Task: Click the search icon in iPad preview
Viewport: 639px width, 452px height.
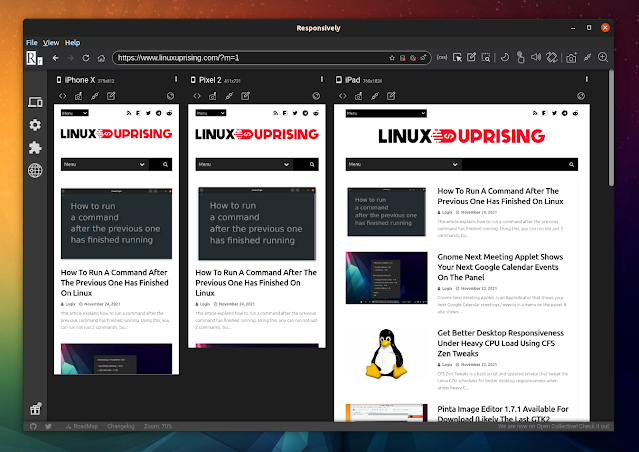Action: coord(571,165)
